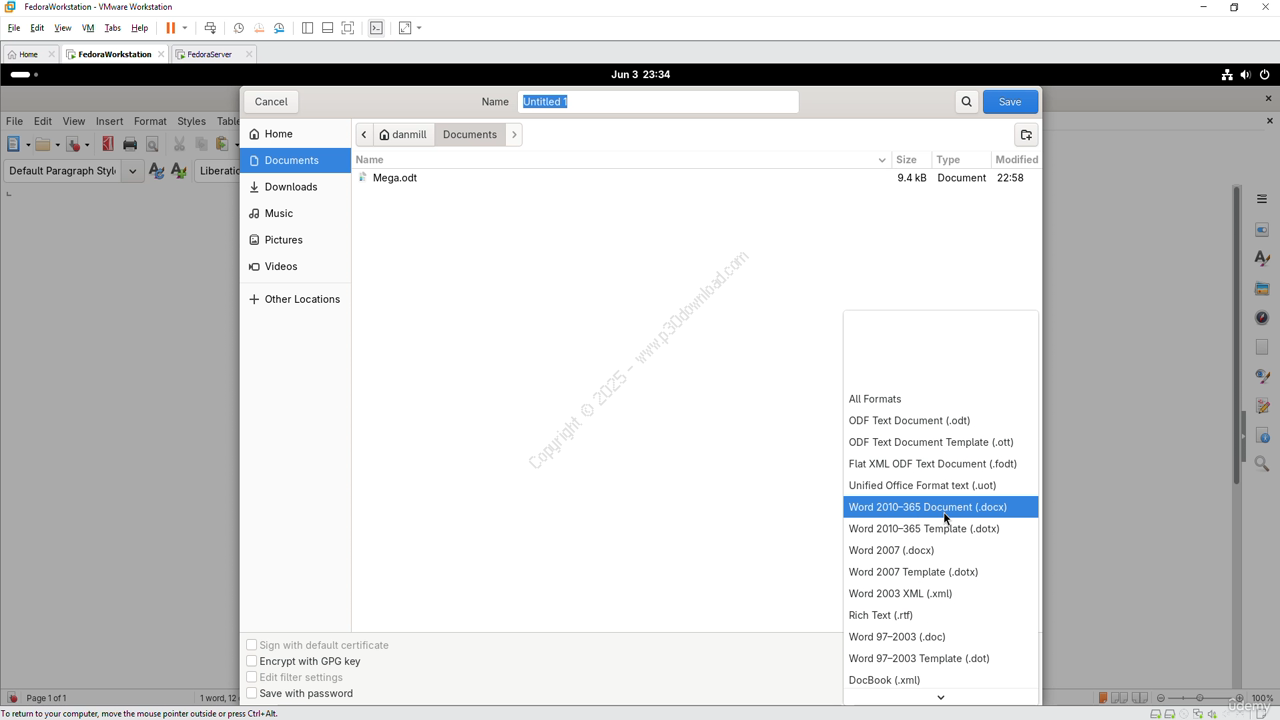Open Writer's Styles menu
Viewport: 1280px width, 720px height.
191,121
